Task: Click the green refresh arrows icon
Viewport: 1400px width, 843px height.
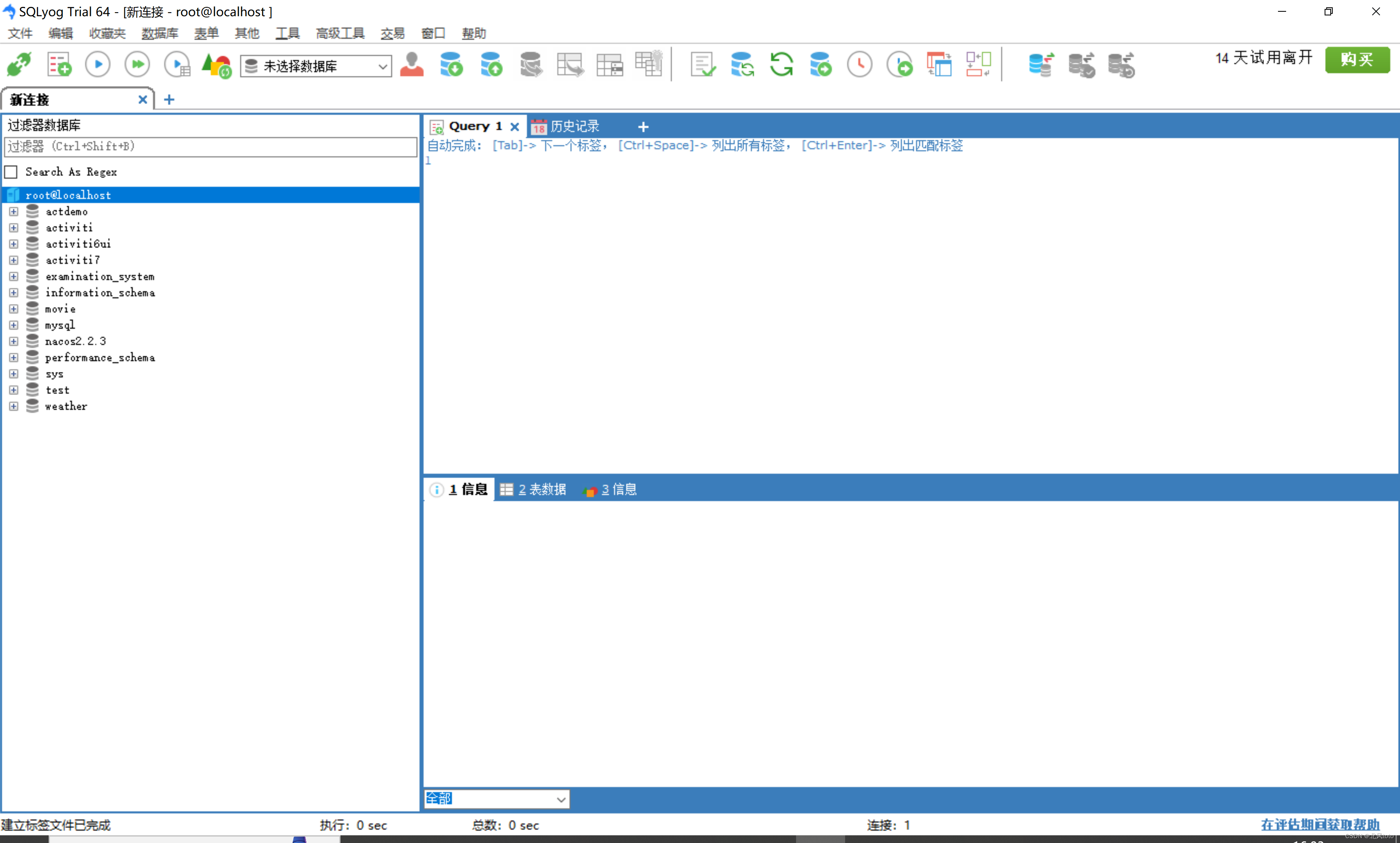Action: tap(782, 65)
